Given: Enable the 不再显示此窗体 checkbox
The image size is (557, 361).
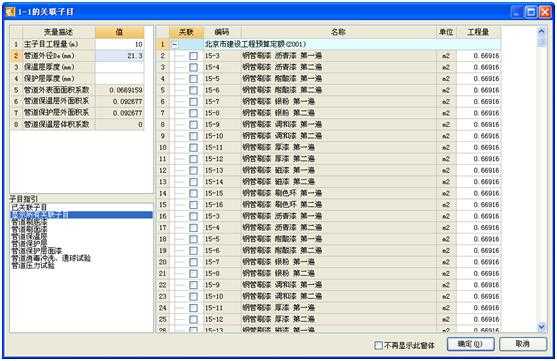Looking at the screenshot, I should [379, 345].
